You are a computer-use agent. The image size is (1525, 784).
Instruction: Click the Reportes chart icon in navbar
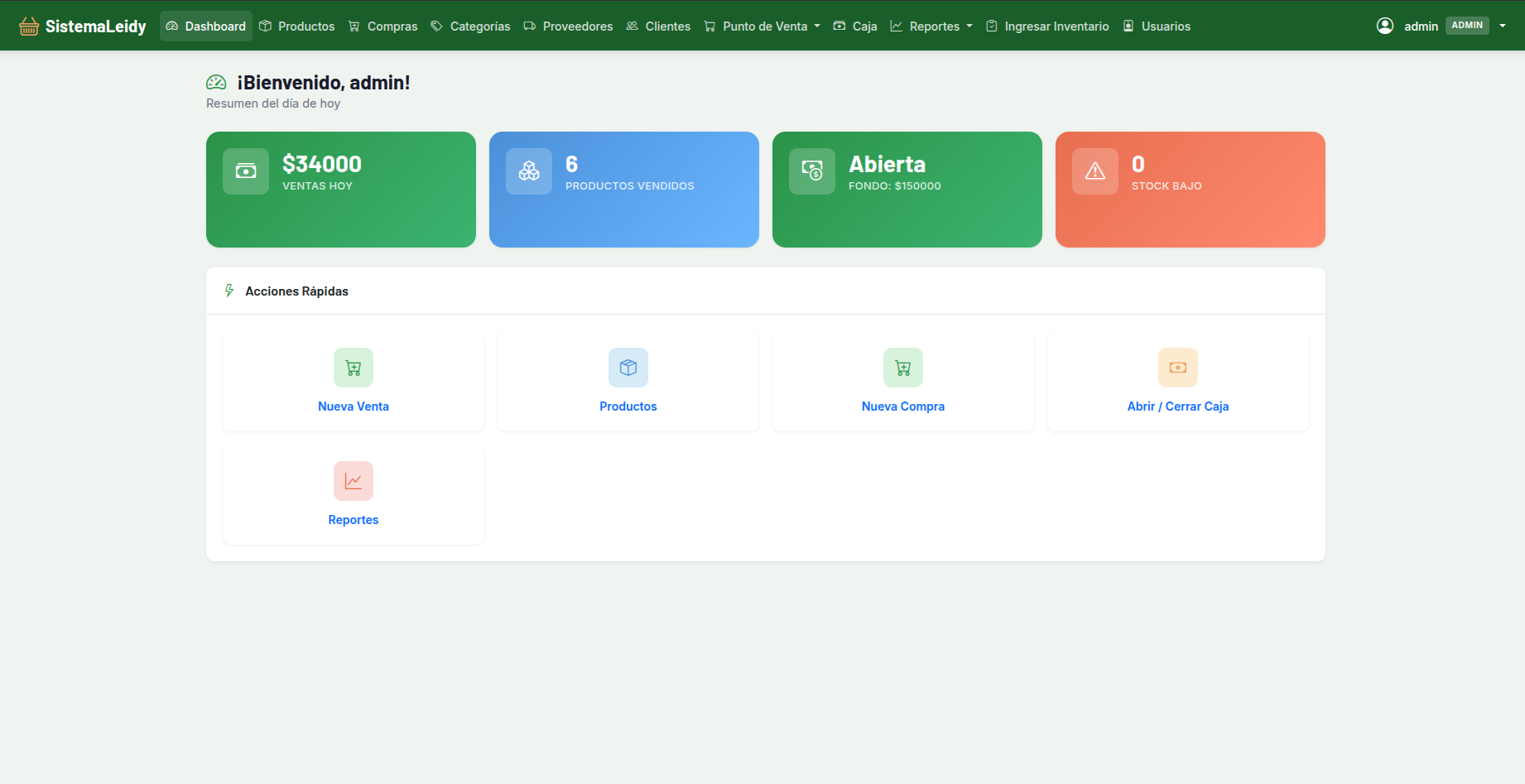(x=896, y=26)
